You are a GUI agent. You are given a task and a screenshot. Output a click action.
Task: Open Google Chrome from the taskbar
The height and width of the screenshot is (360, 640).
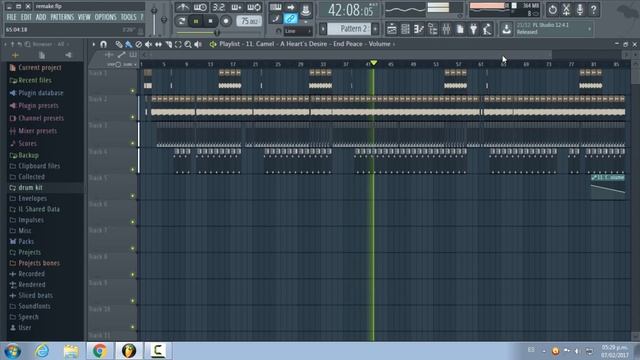(x=100, y=351)
